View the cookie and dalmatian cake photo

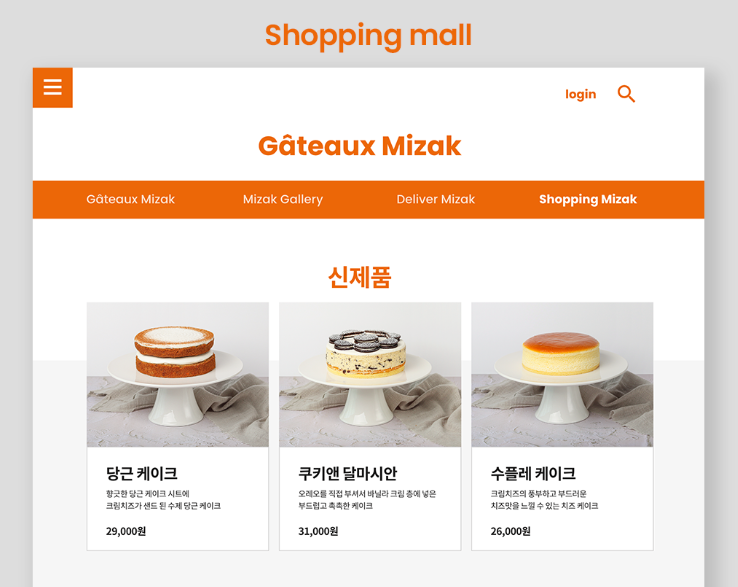[x=370, y=375]
